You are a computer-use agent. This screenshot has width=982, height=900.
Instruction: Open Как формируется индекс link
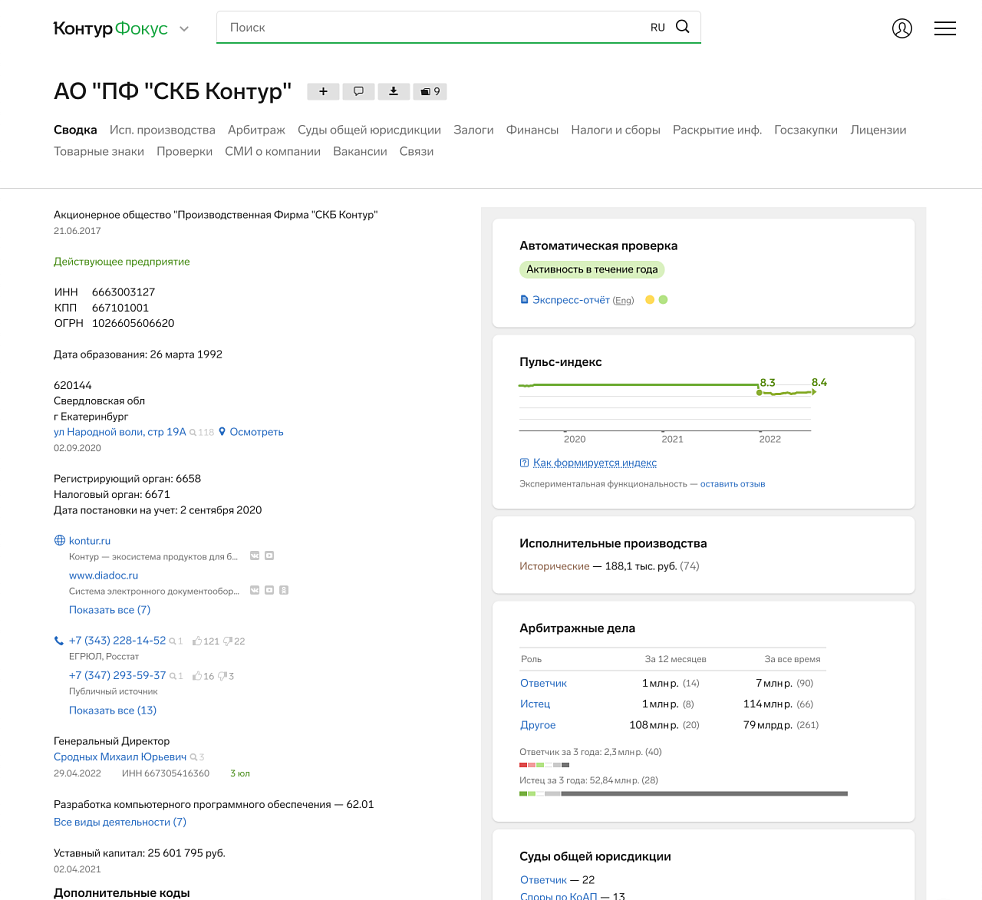pyautogui.click(x=594, y=463)
